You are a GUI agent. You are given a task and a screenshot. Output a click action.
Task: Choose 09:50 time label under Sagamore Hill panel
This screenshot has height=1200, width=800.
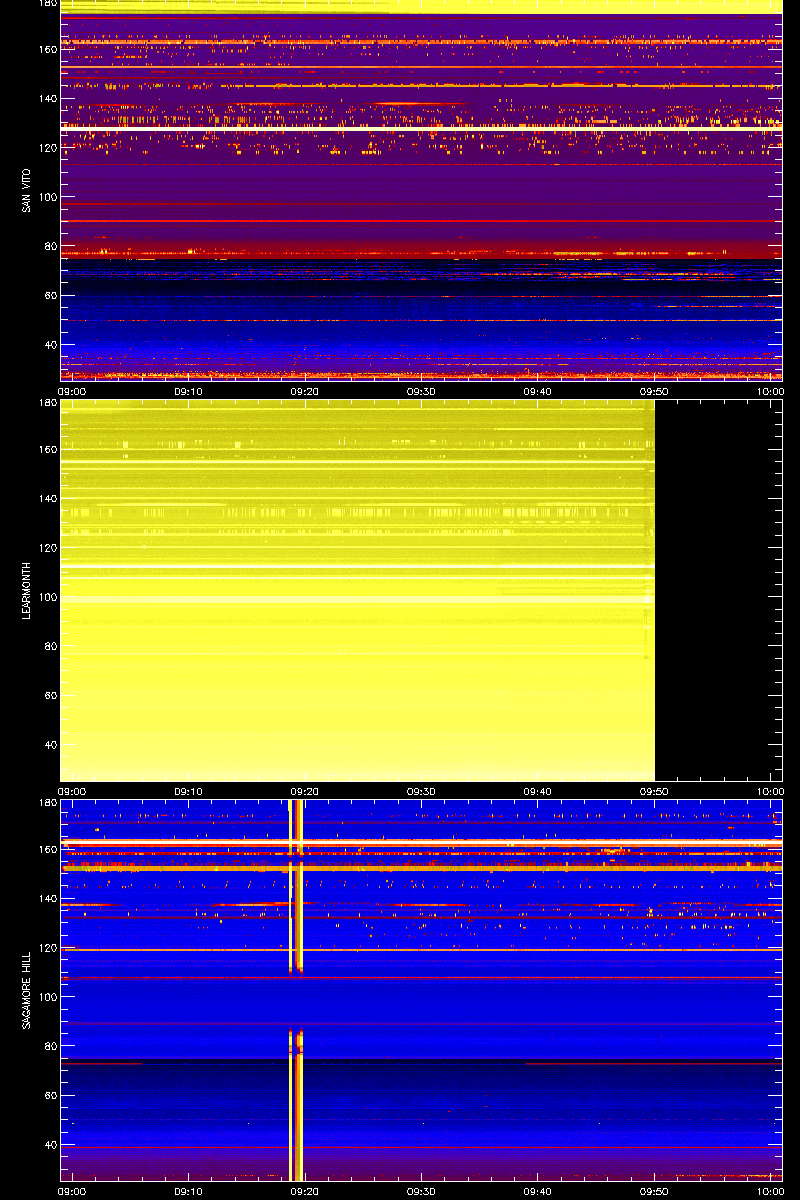point(654,1191)
